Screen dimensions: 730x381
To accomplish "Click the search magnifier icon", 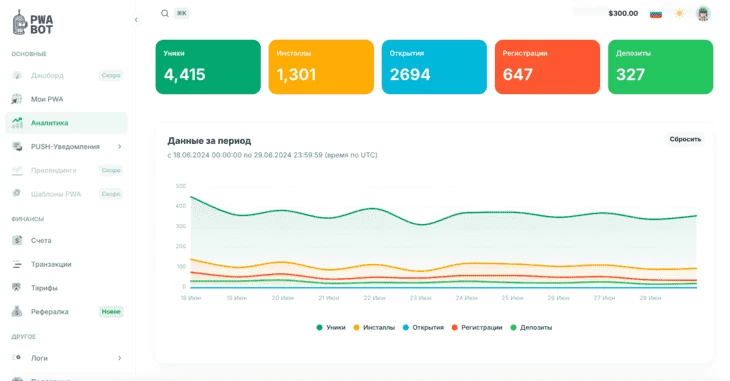I will [165, 14].
